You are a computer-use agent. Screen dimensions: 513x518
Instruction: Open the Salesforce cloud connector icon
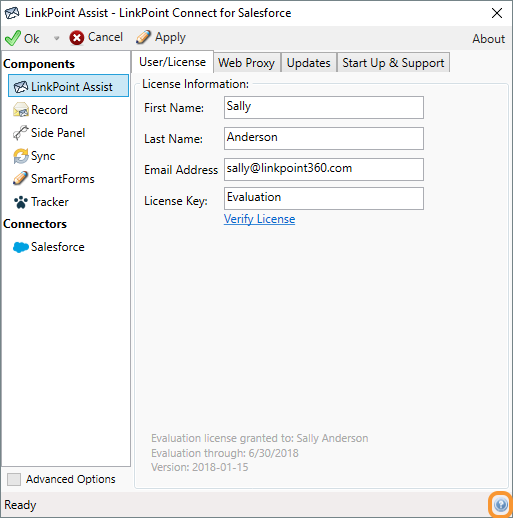pos(21,247)
